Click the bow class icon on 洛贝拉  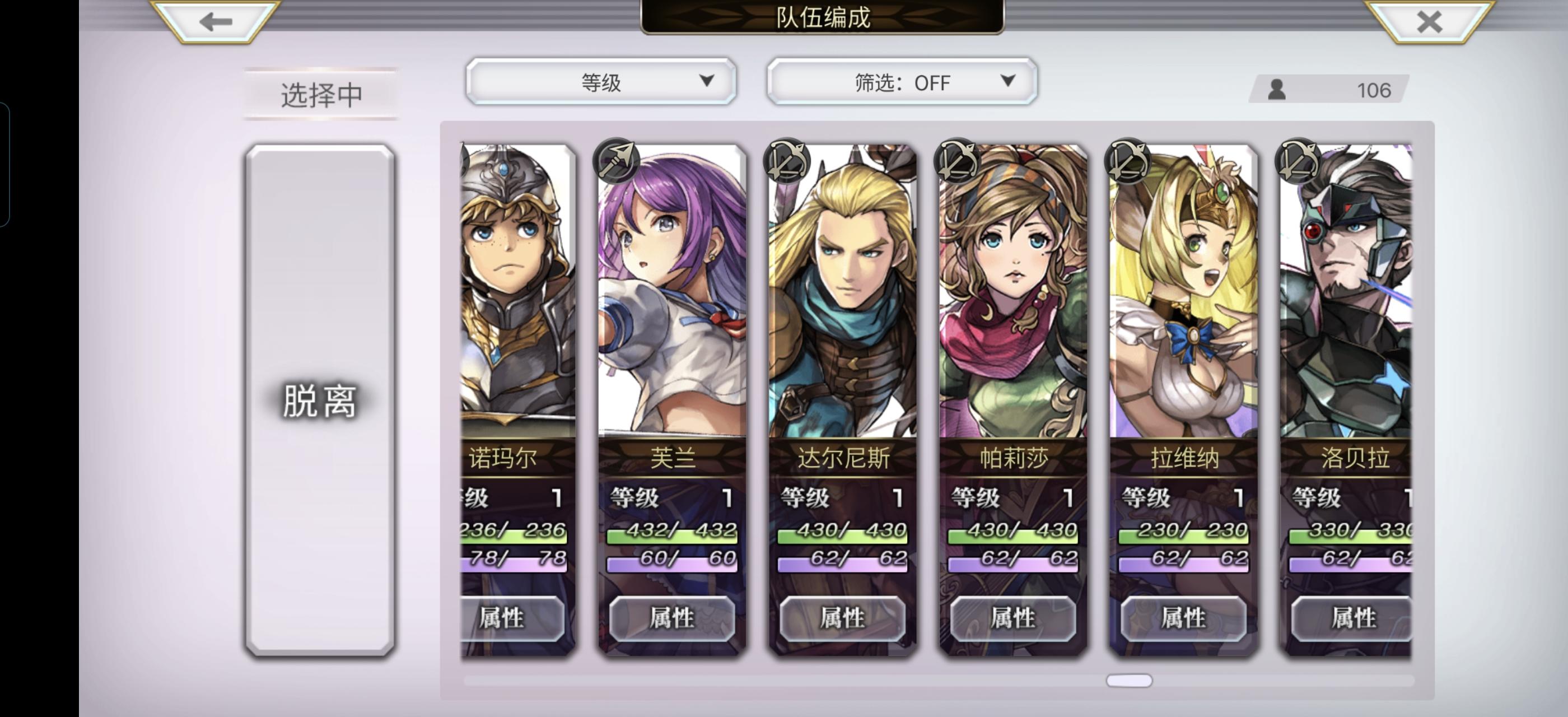pos(1298,161)
